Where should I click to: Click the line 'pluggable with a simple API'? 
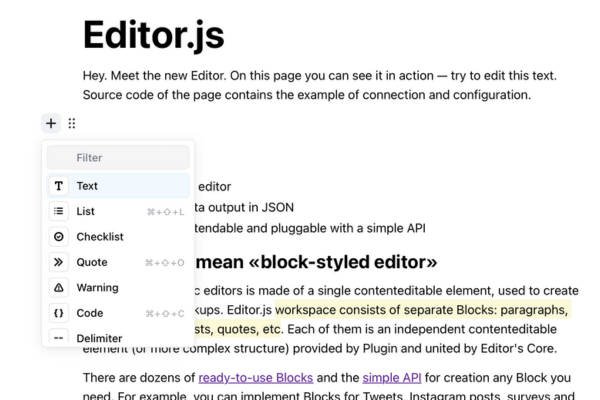click(x=348, y=228)
